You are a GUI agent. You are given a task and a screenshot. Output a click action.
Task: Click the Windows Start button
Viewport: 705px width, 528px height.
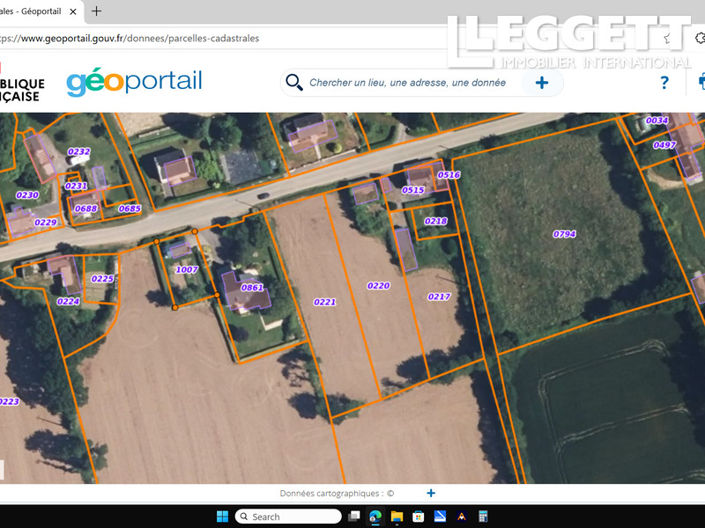[x=220, y=517]
